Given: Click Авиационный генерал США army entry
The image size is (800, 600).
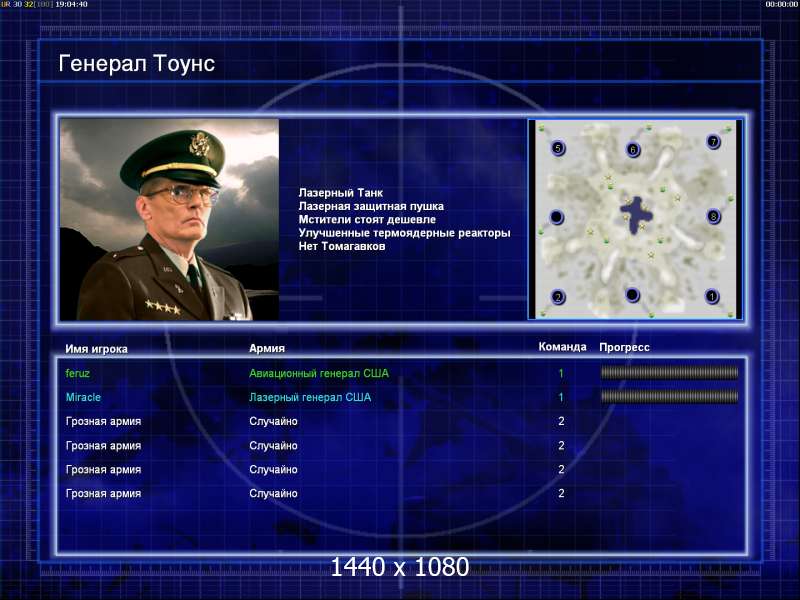Looking at the screenshot, I should tap(319, 373).
